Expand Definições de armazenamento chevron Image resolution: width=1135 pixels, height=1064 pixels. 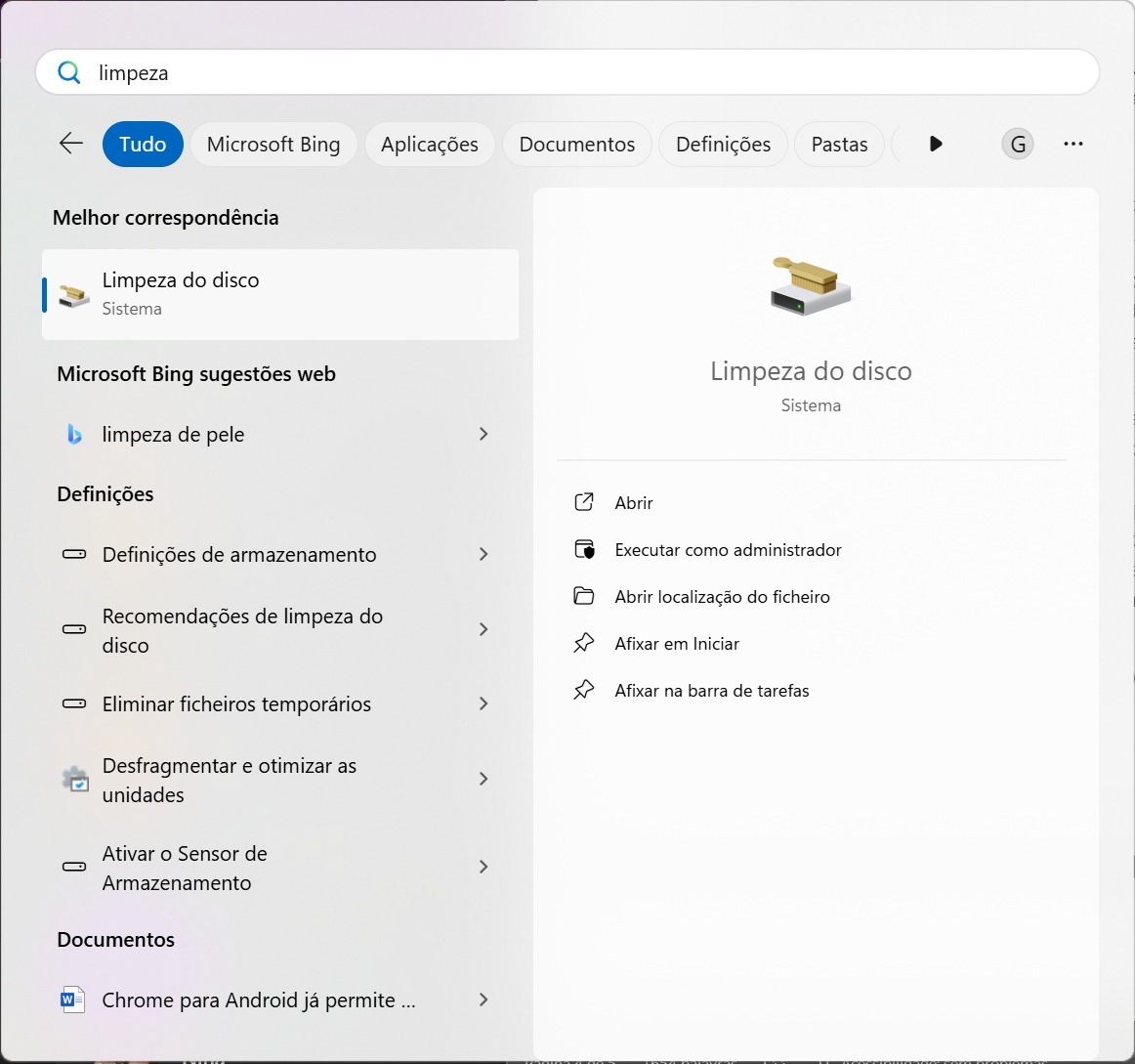pyautogui.click(x=483, y=554)
